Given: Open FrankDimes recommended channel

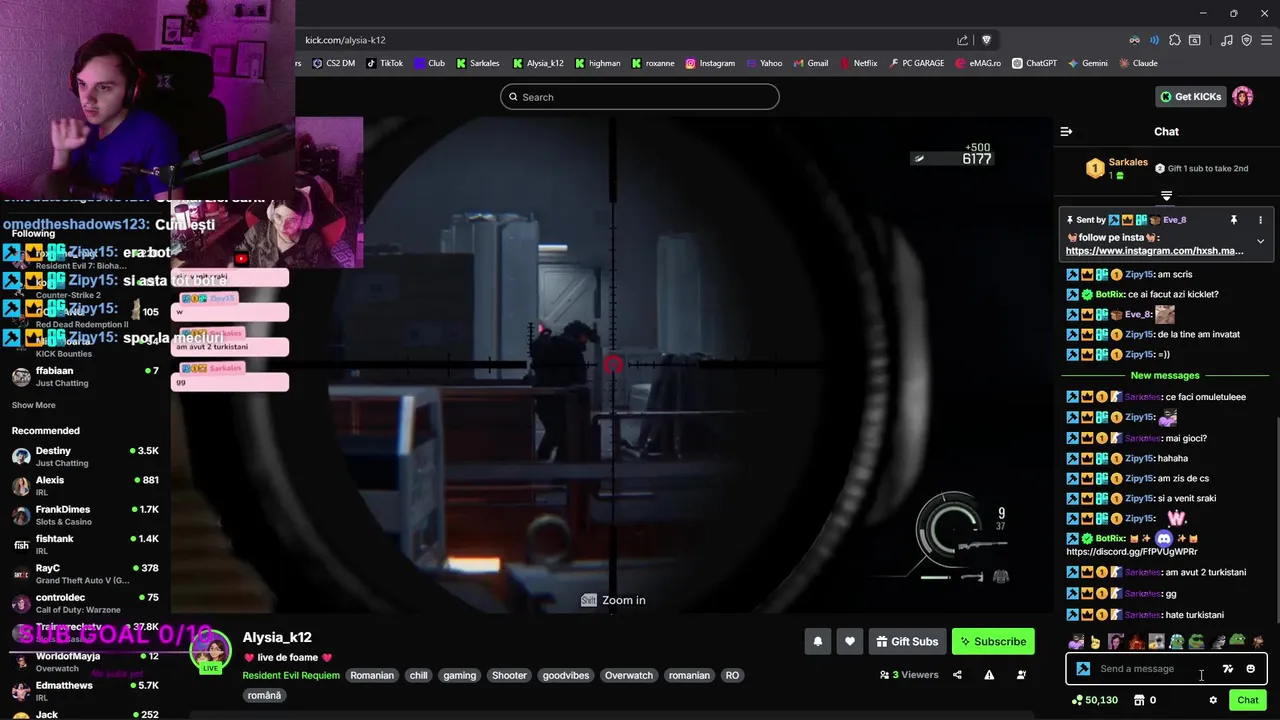Looking at the screenshot, I should [x=84, y=515].
